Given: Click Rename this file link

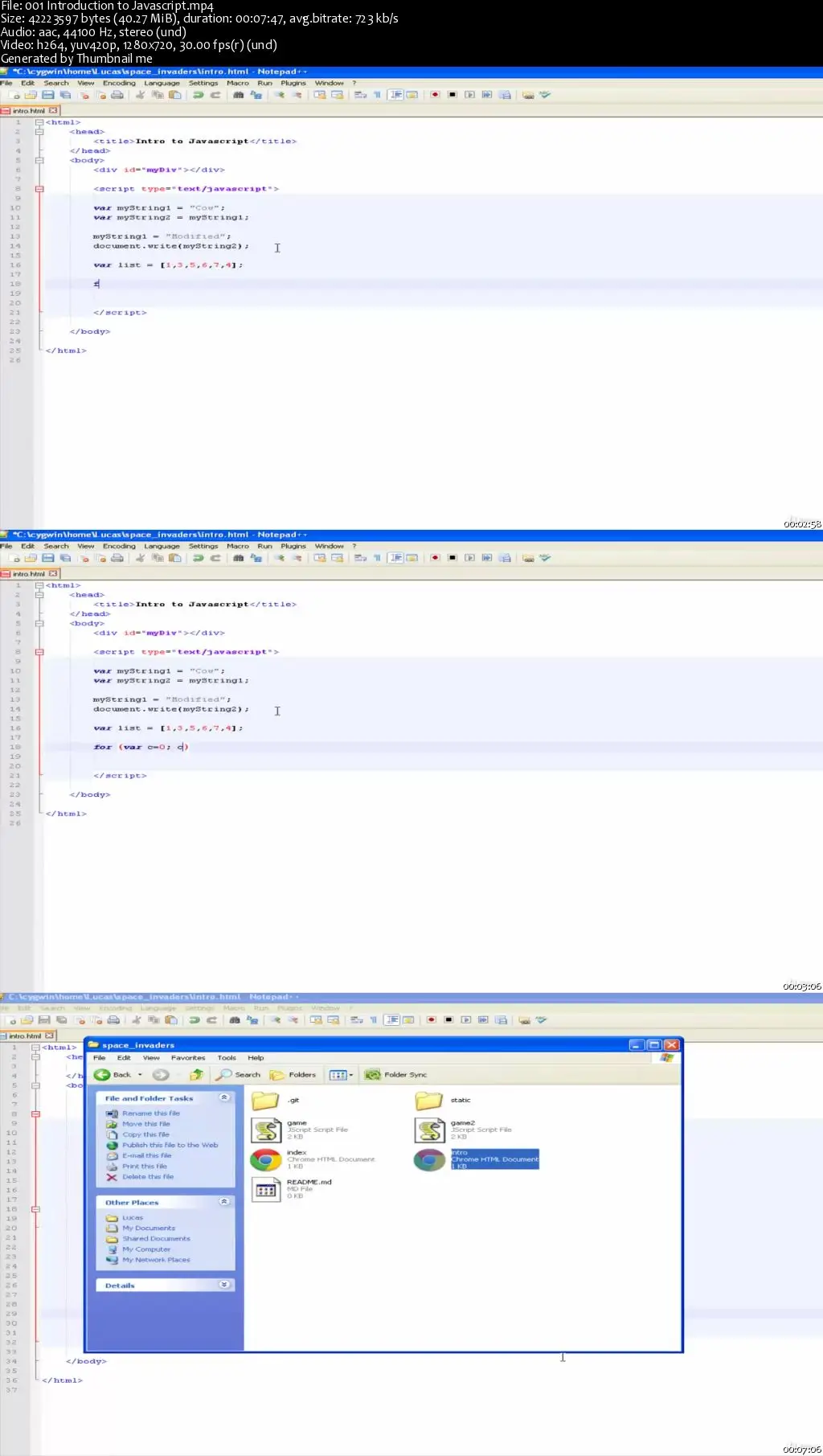Looking at the screenshot, I should [x=151, y=1114].
